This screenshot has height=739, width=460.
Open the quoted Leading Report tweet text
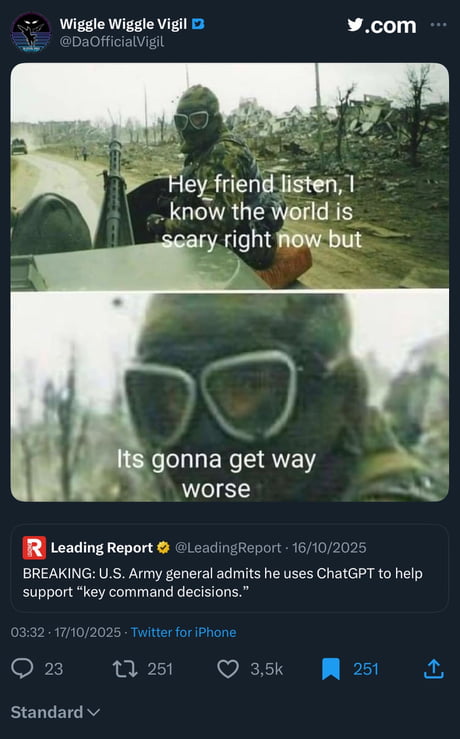coord(222,583)
